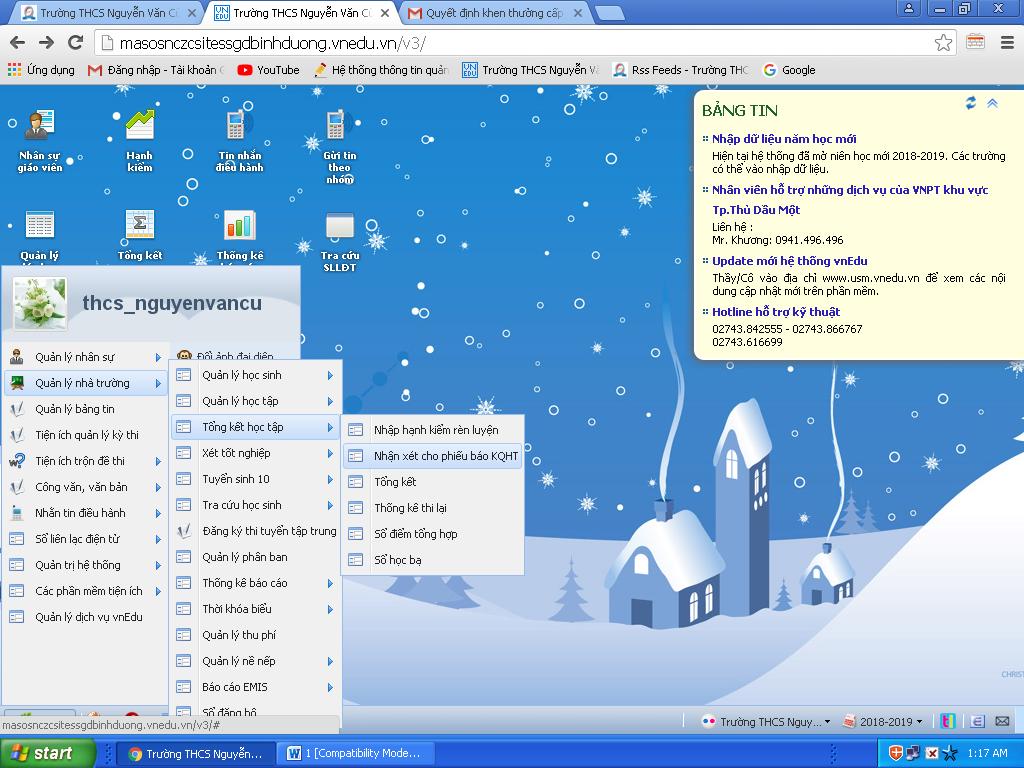Screen dimensions: 1024x768
Task: Expand Quản lý học tập submenu arrow
Action: (x=330, y=401)
